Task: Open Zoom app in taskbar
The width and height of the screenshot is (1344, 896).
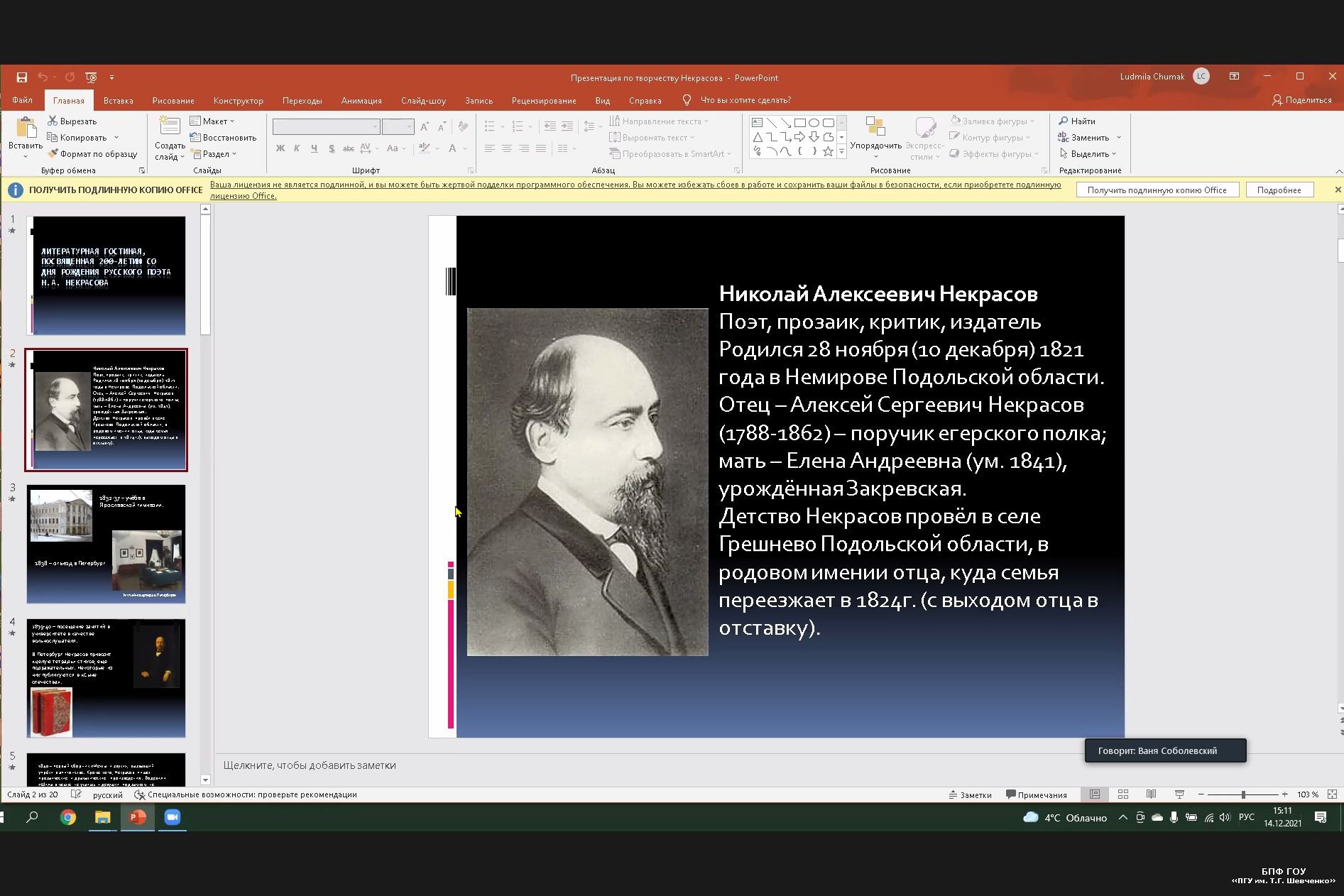Action: coord(173,817)
